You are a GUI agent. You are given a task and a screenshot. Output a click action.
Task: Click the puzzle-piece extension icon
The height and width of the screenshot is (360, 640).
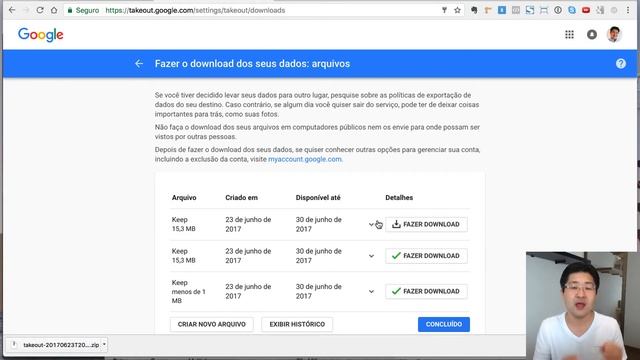click(600, 10)
